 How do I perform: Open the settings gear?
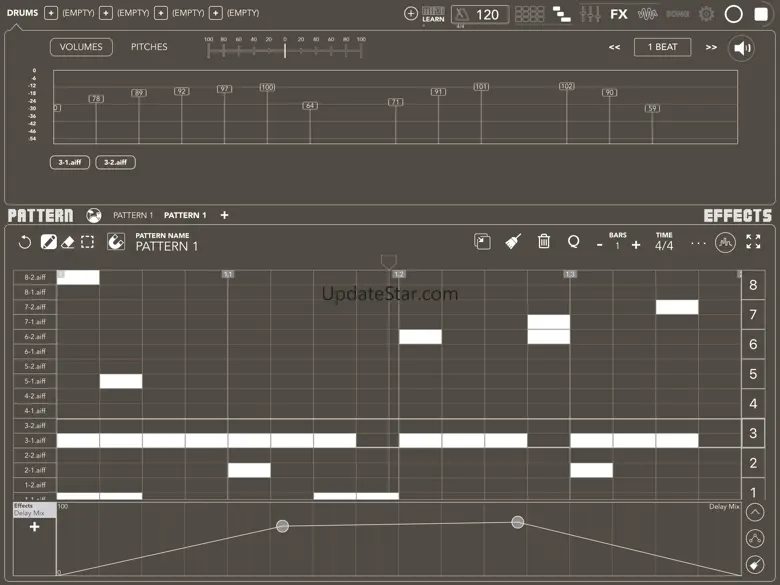pos(707,14)
